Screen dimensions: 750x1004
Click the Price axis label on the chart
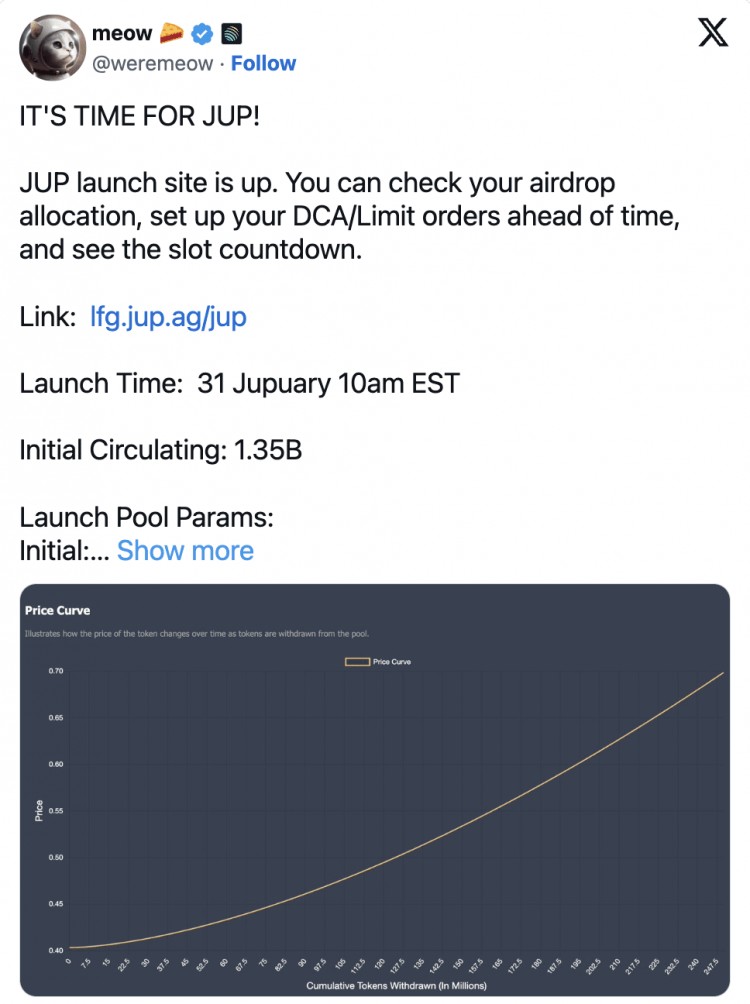click(39, 808)
